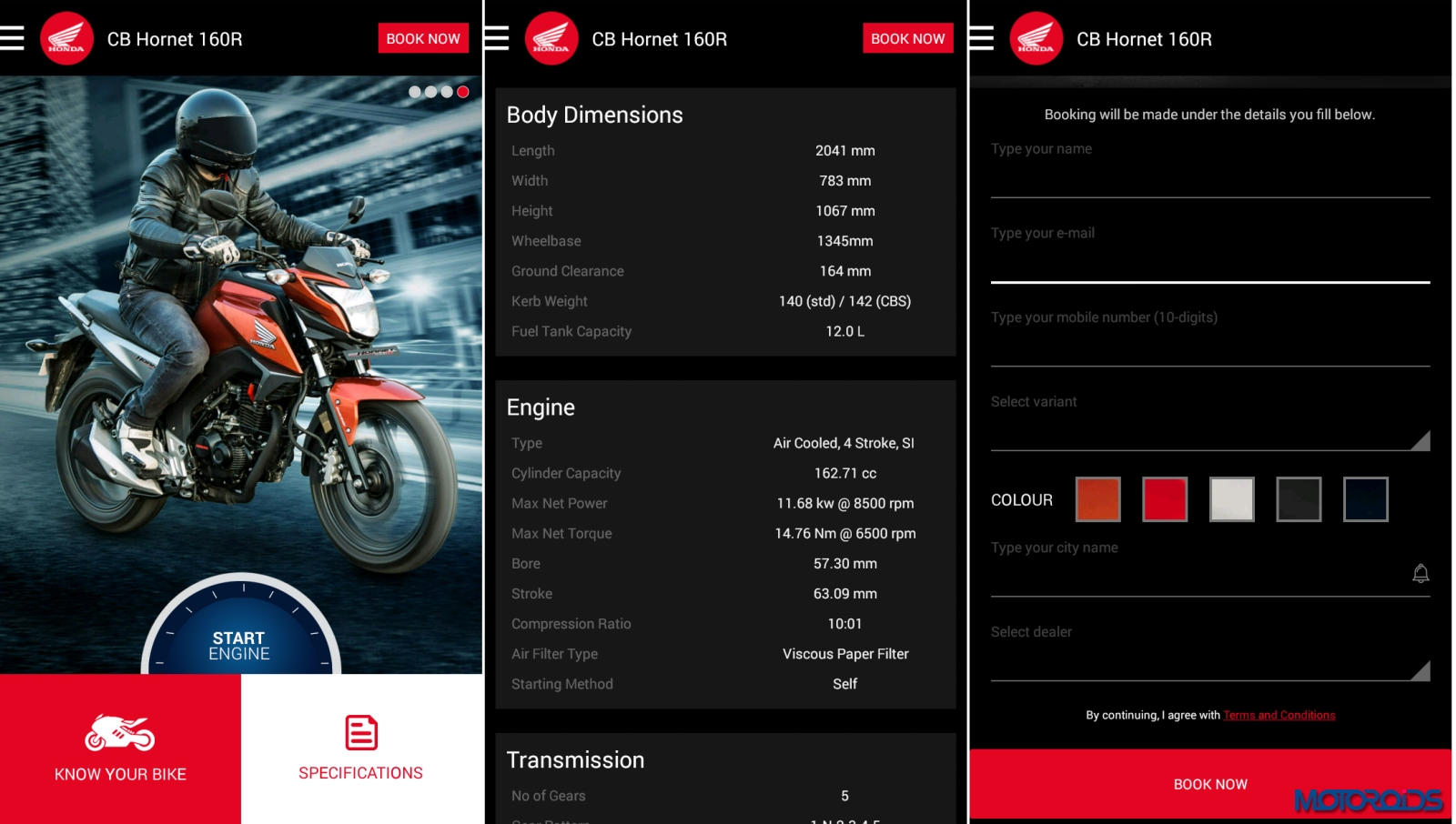
Task: Open hamburger menu on the bike photo screen
Action: coord(12,38)
